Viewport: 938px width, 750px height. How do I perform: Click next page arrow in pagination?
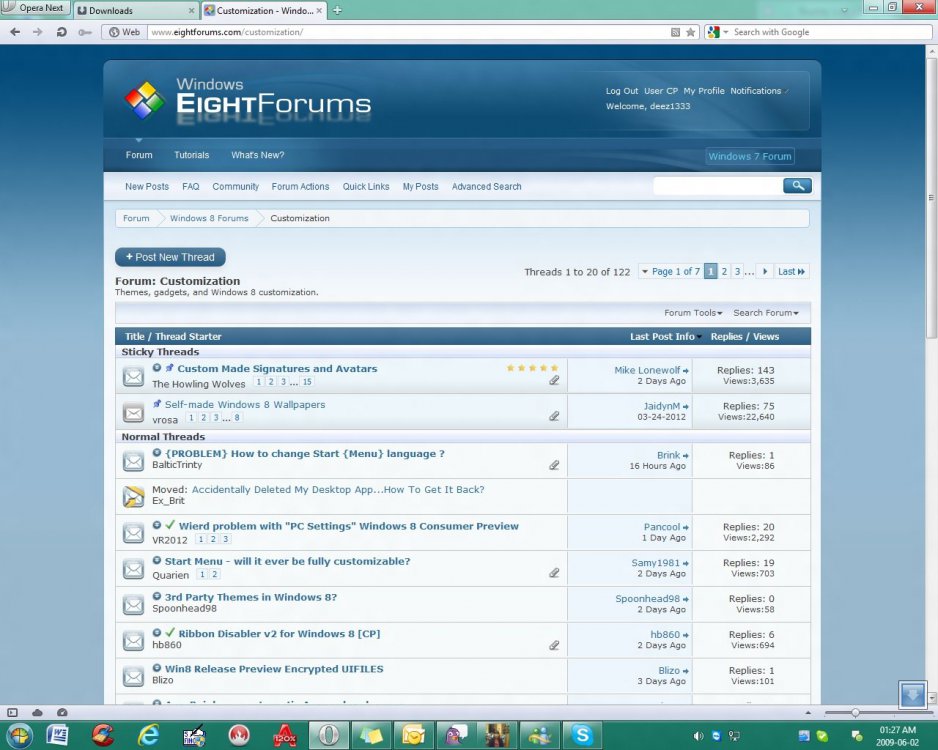point(765,272)
